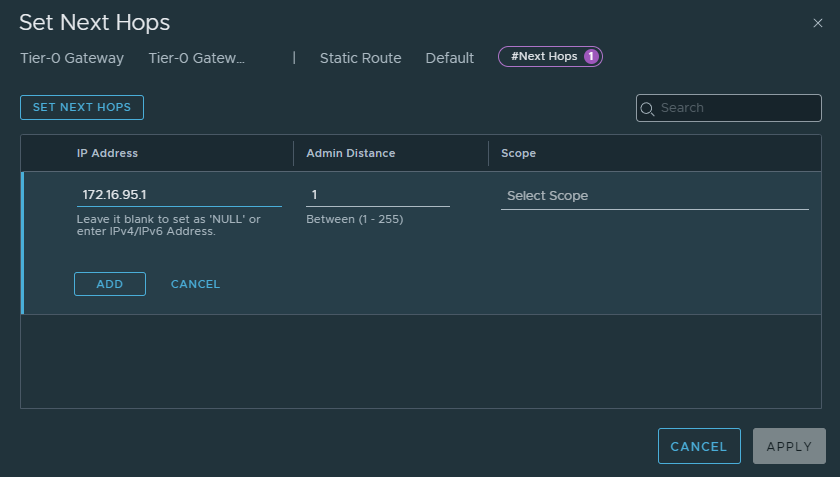
Task: Click the first Tier-0 Gateway breadcrumb label
Action: tap(72, 58)
